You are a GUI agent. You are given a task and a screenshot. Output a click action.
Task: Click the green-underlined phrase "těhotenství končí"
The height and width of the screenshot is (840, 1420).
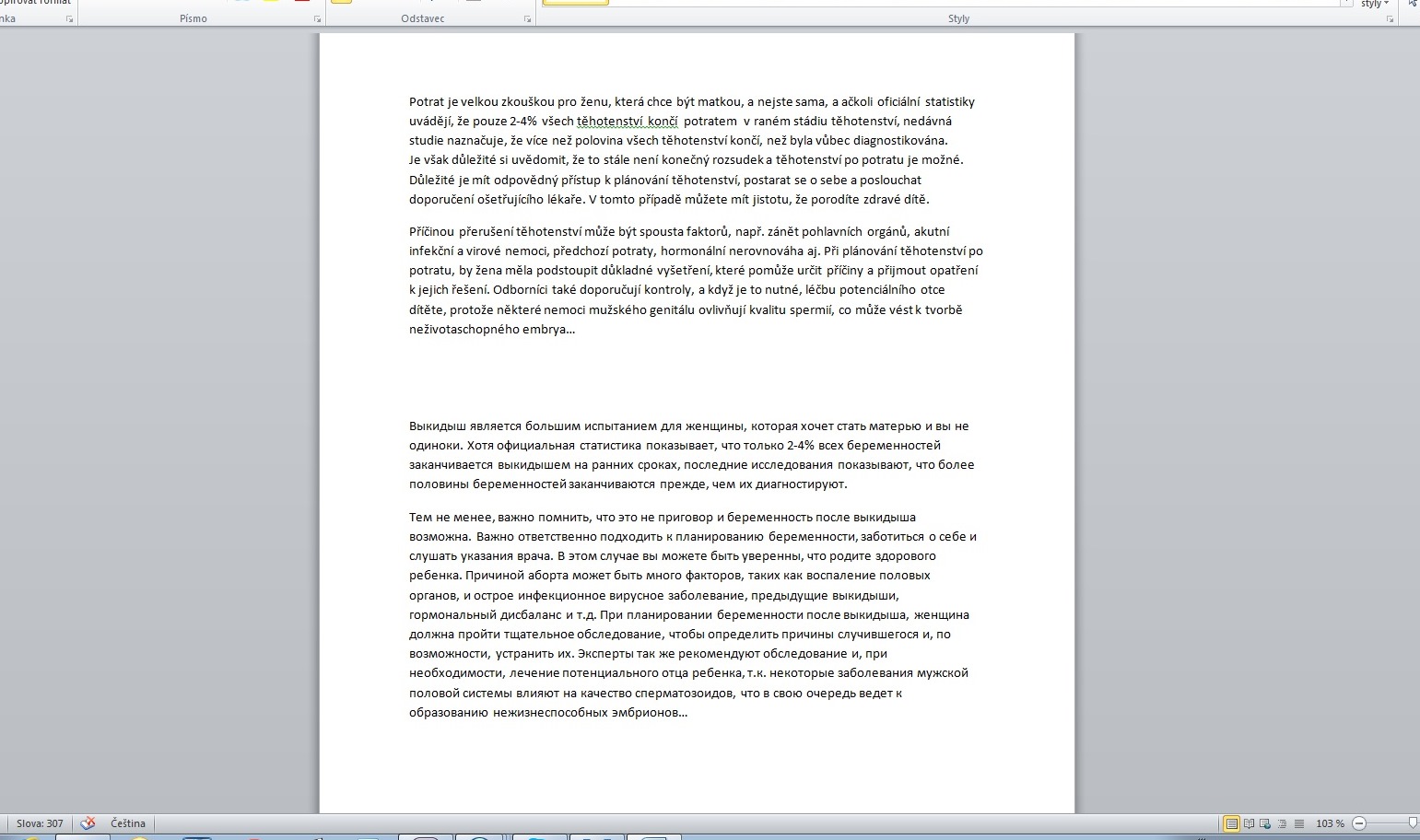point(627,122)
